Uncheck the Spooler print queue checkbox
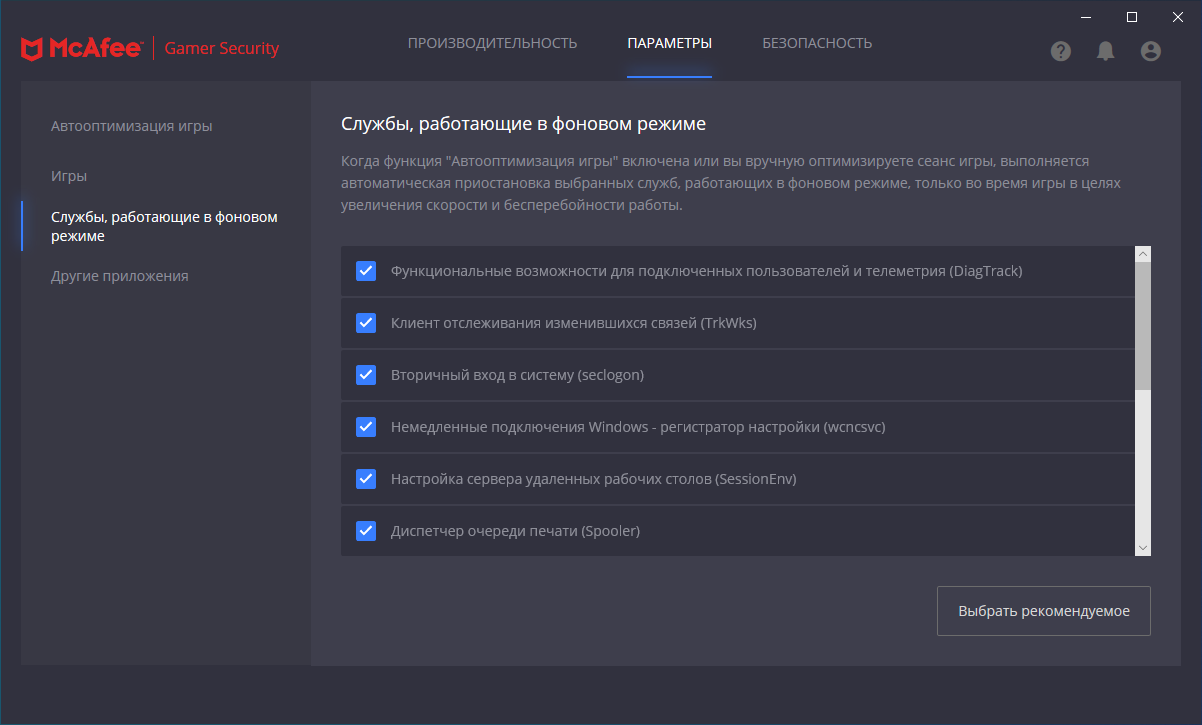Image resolution: width=1202 pixels, height=725 pixels. 366,531
